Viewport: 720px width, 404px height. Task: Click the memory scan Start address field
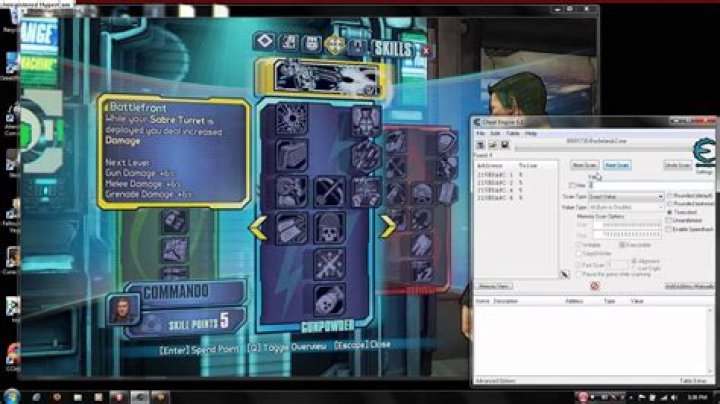click(x=628, y=225)
